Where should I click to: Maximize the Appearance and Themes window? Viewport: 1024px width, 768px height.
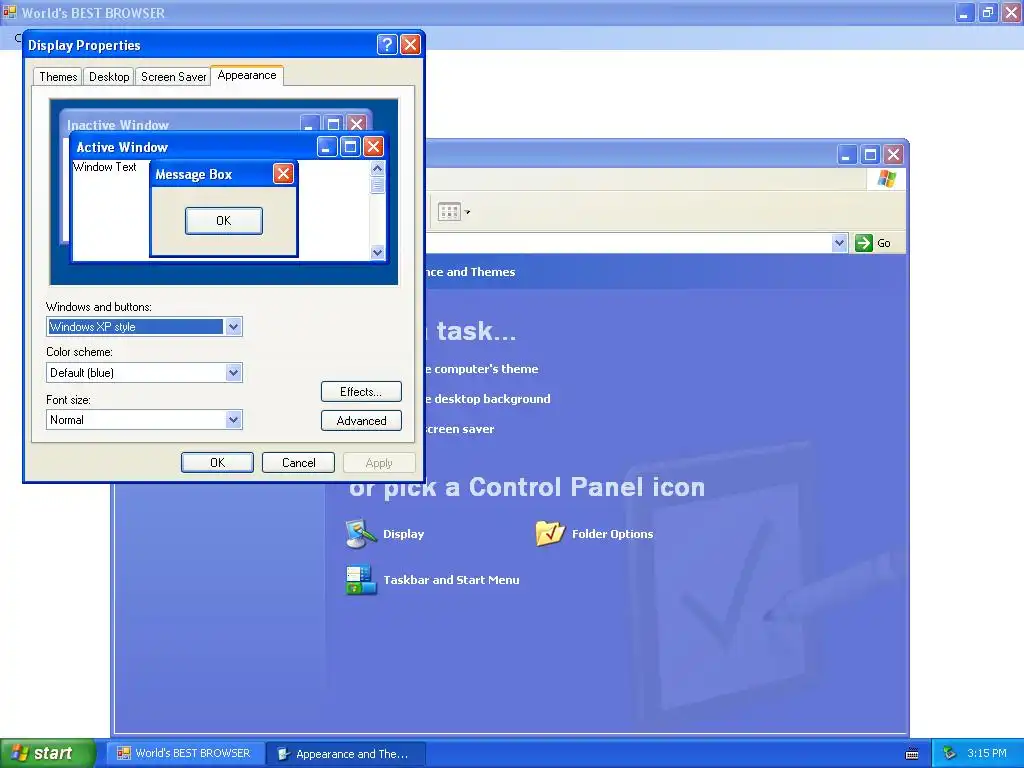coord(870,155)
